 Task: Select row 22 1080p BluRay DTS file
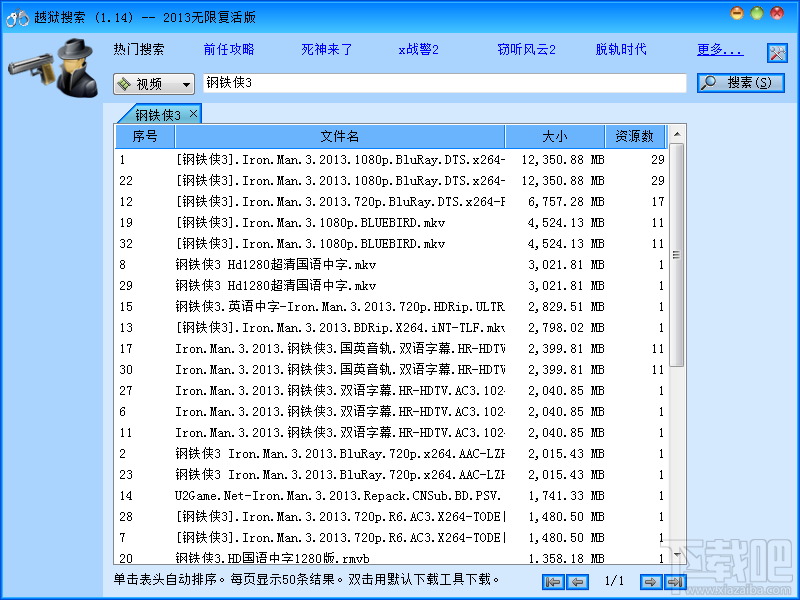click(392, 181)
